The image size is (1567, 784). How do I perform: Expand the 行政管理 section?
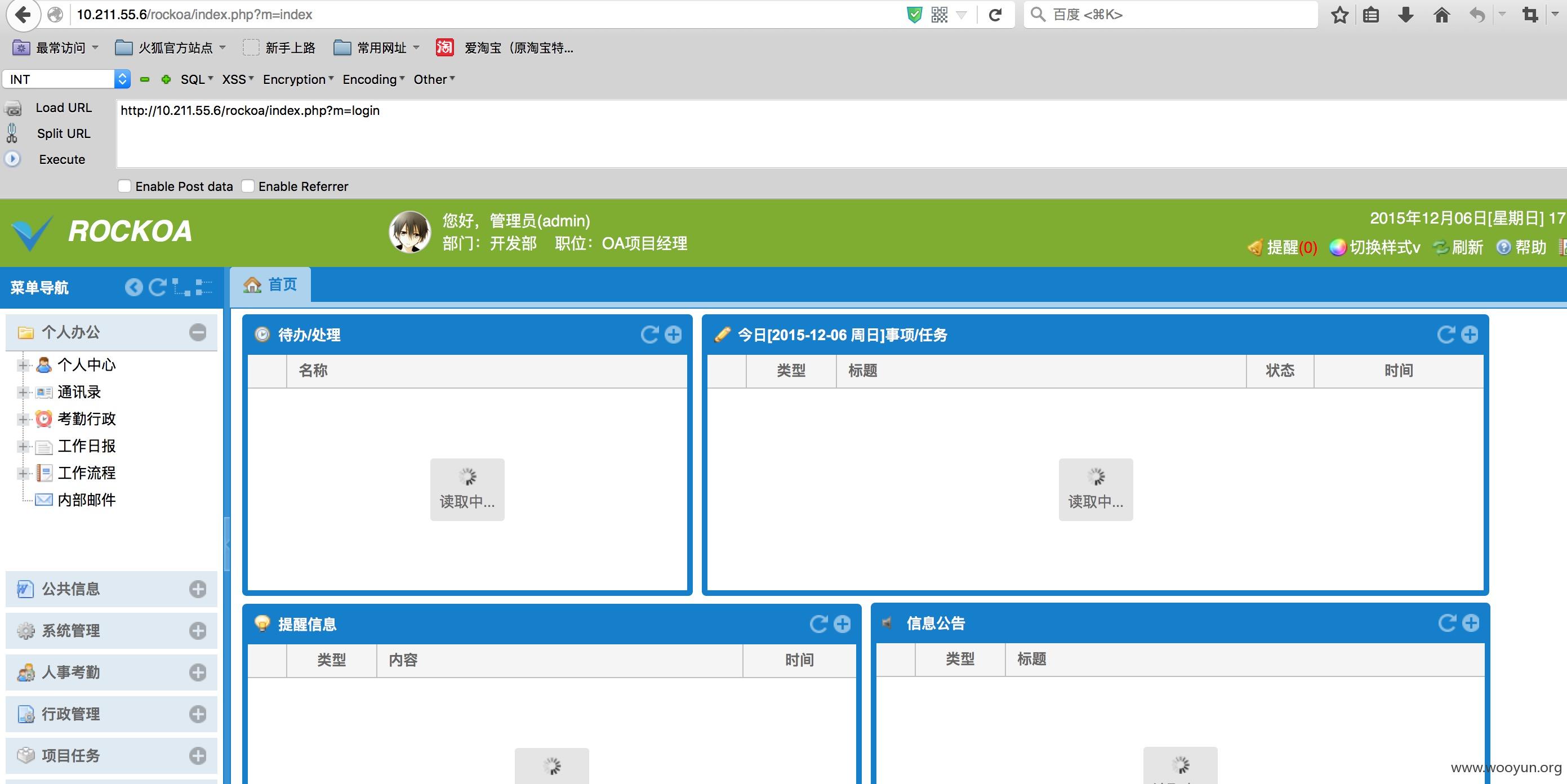198,714
